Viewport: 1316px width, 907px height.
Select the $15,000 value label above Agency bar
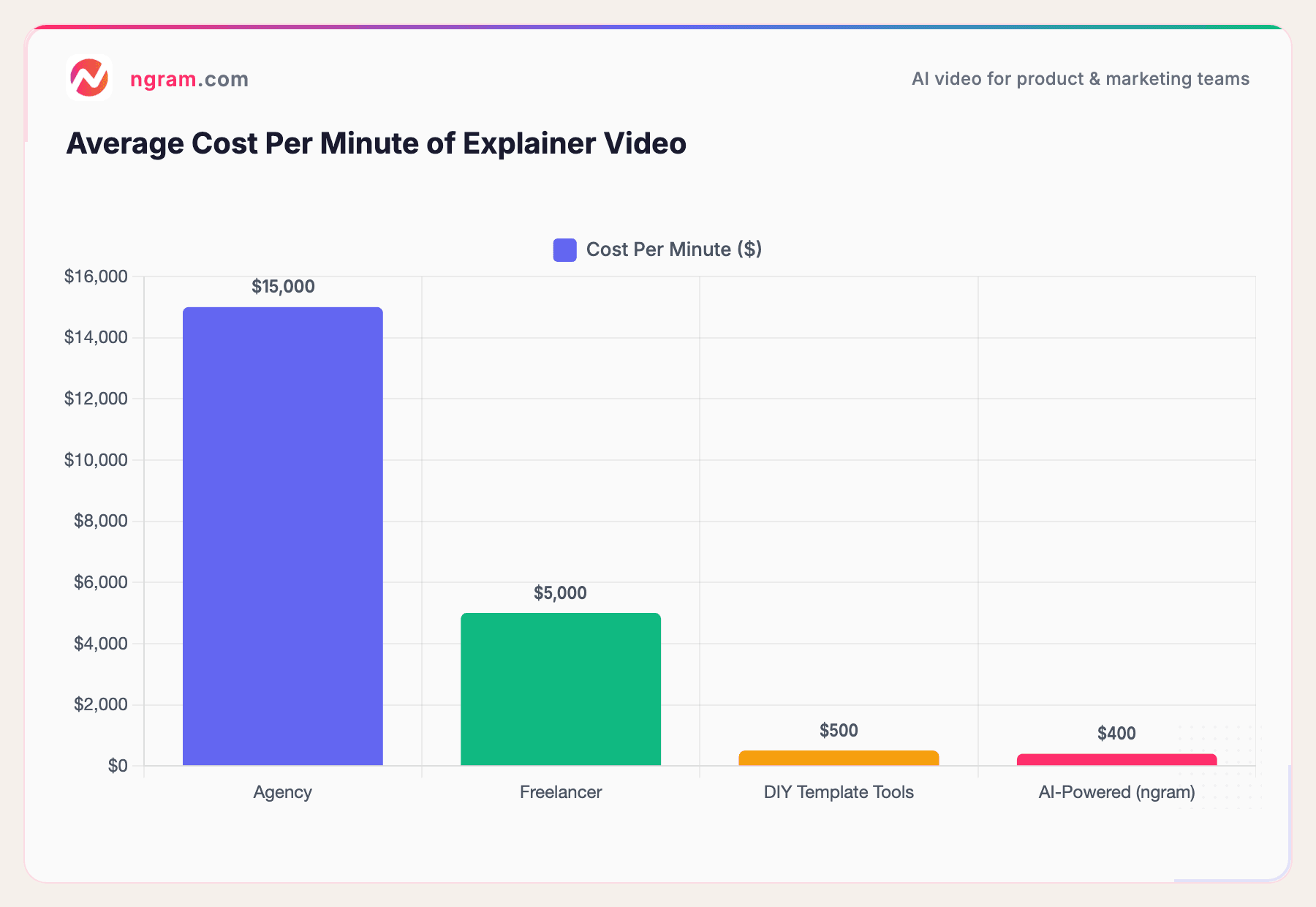pos(283,286)
